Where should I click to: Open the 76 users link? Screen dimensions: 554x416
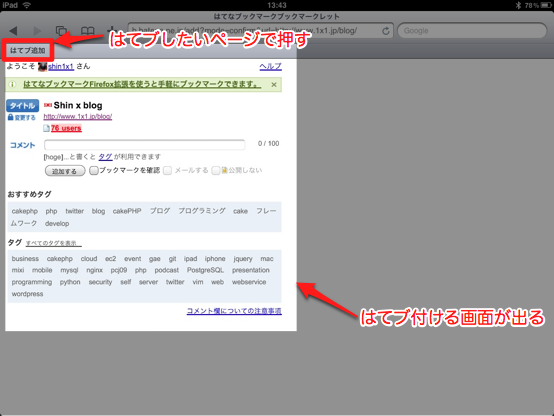[x=66, y=128]
